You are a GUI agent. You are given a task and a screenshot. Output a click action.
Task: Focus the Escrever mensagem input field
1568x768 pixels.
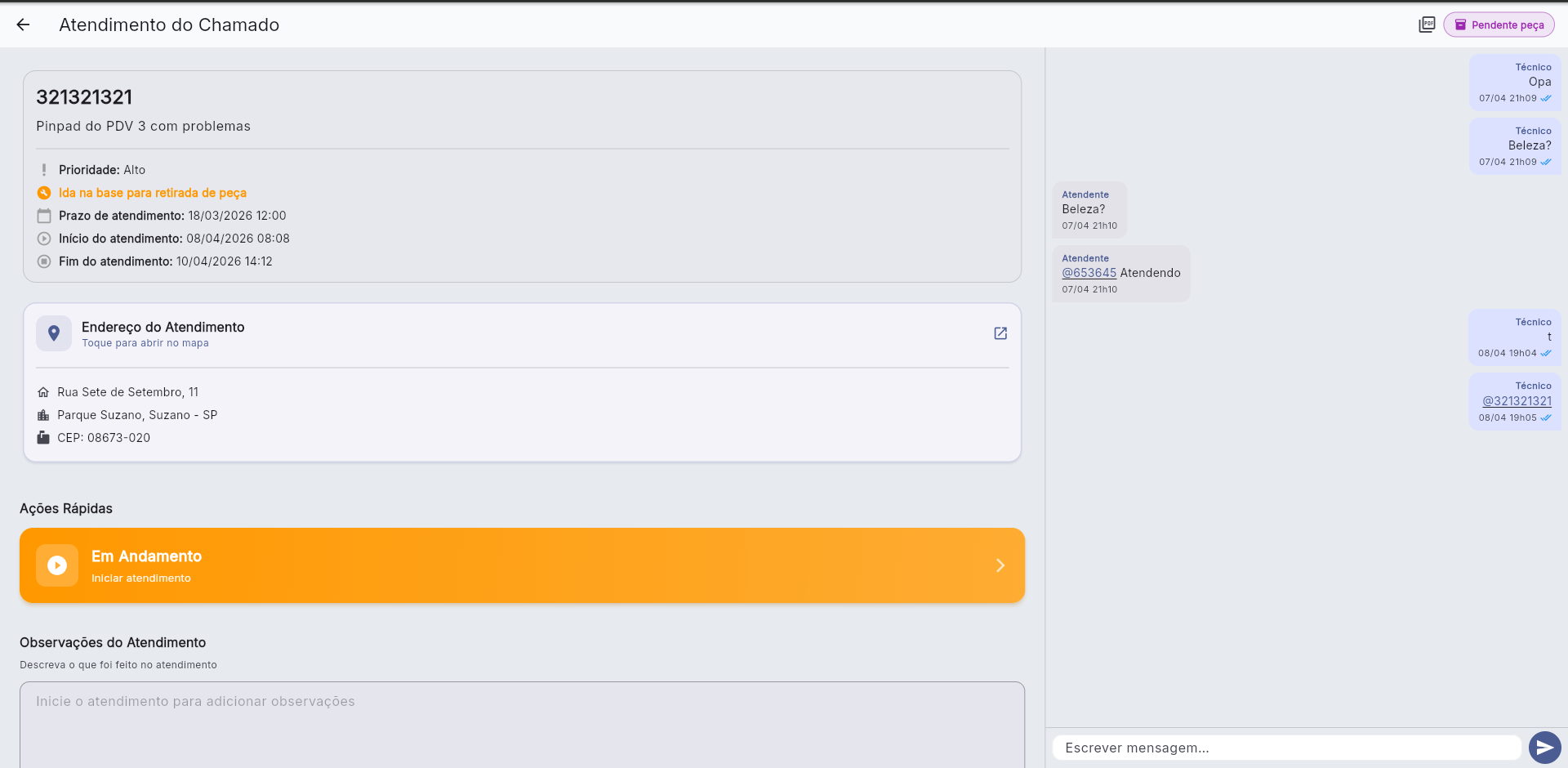[x=1286, y=748]
